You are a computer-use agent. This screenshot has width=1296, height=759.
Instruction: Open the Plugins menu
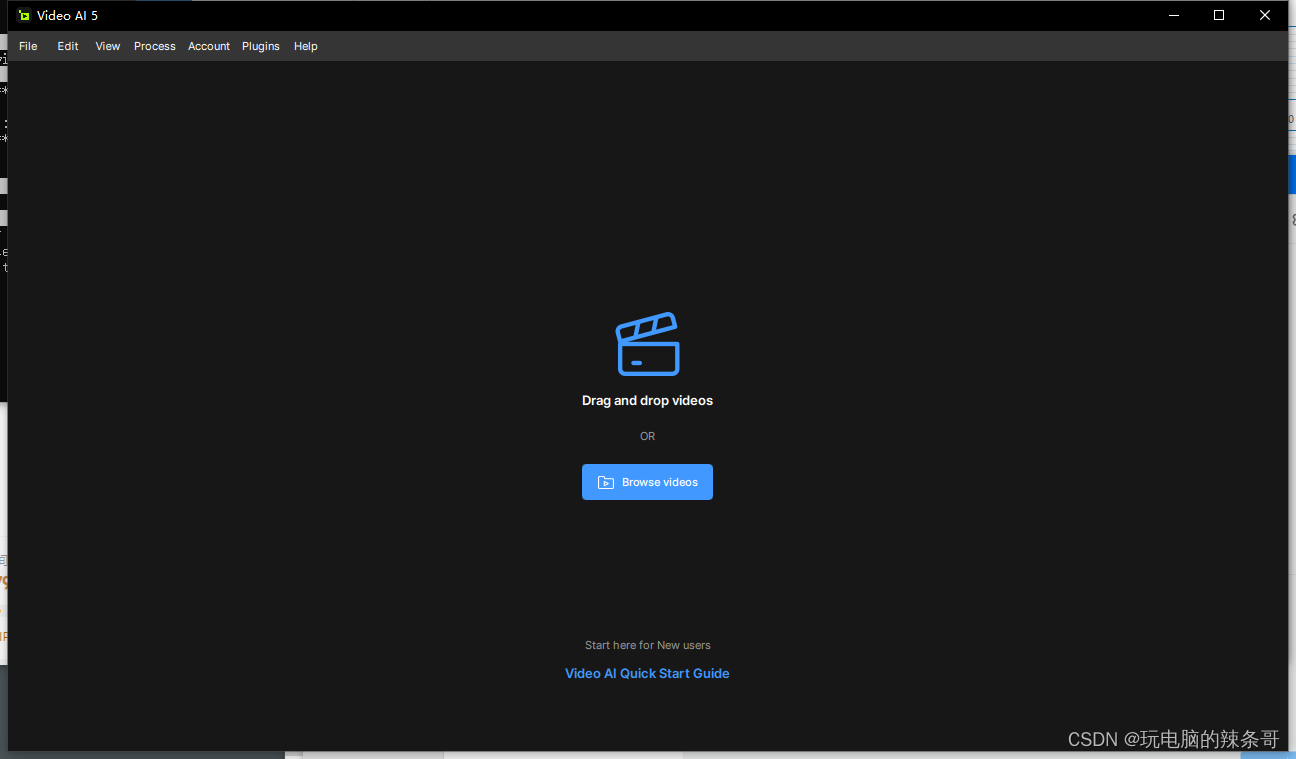click(x=261, y=46)
